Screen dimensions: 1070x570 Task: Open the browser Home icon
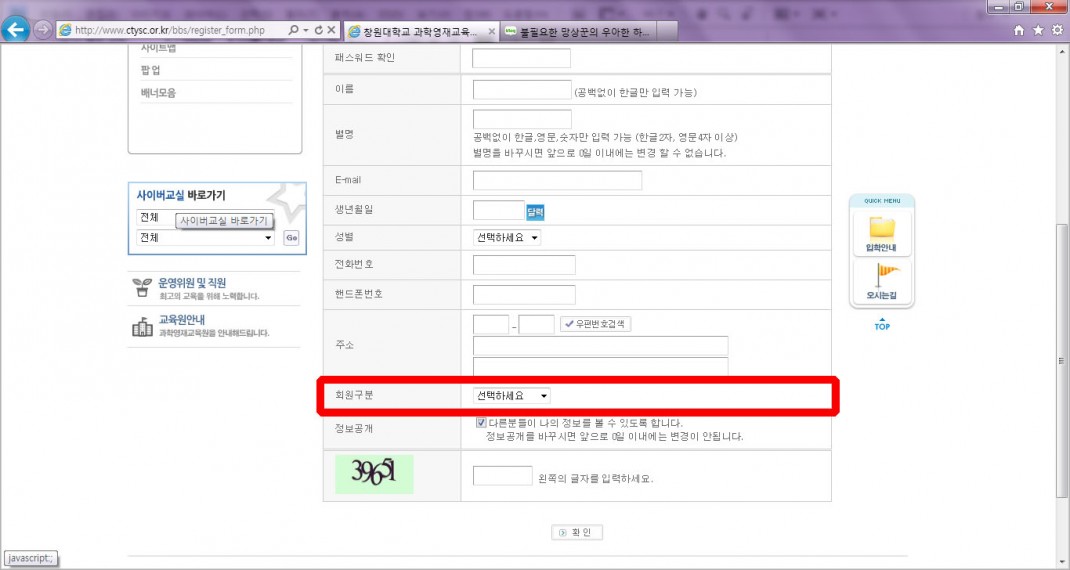point(1019,31)
